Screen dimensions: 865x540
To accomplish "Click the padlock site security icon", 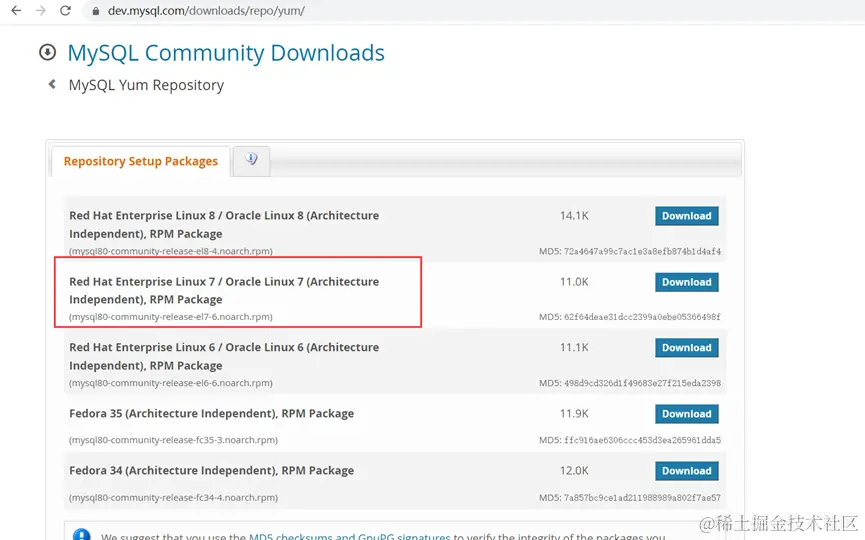I will pos(95,11).
